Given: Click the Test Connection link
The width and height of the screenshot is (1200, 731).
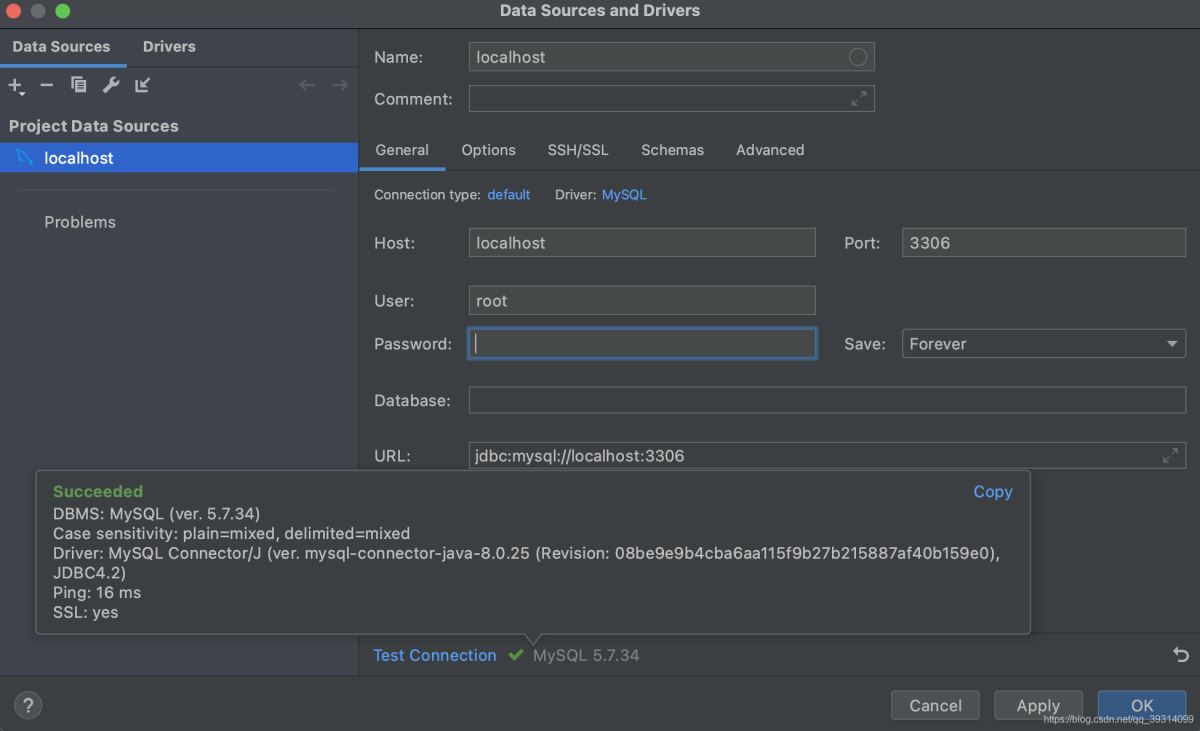Looking at the screenshot, I should [434, 655].
